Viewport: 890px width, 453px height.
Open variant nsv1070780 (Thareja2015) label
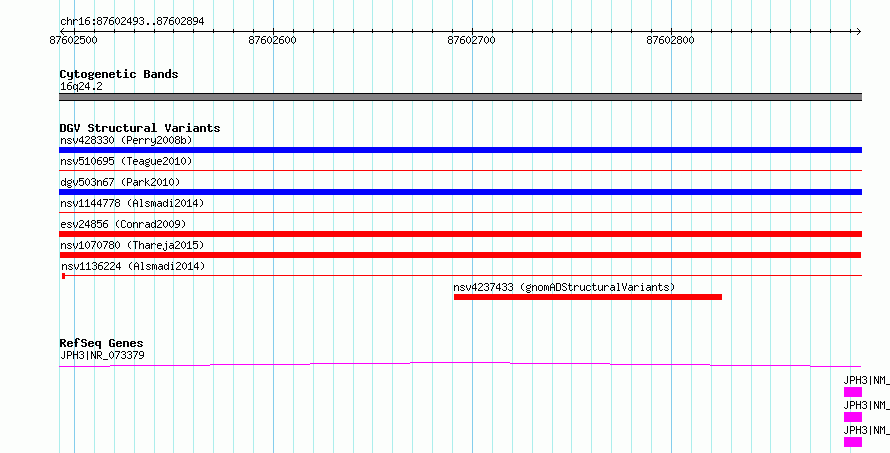pyautogui.click(x=132, y=245)
